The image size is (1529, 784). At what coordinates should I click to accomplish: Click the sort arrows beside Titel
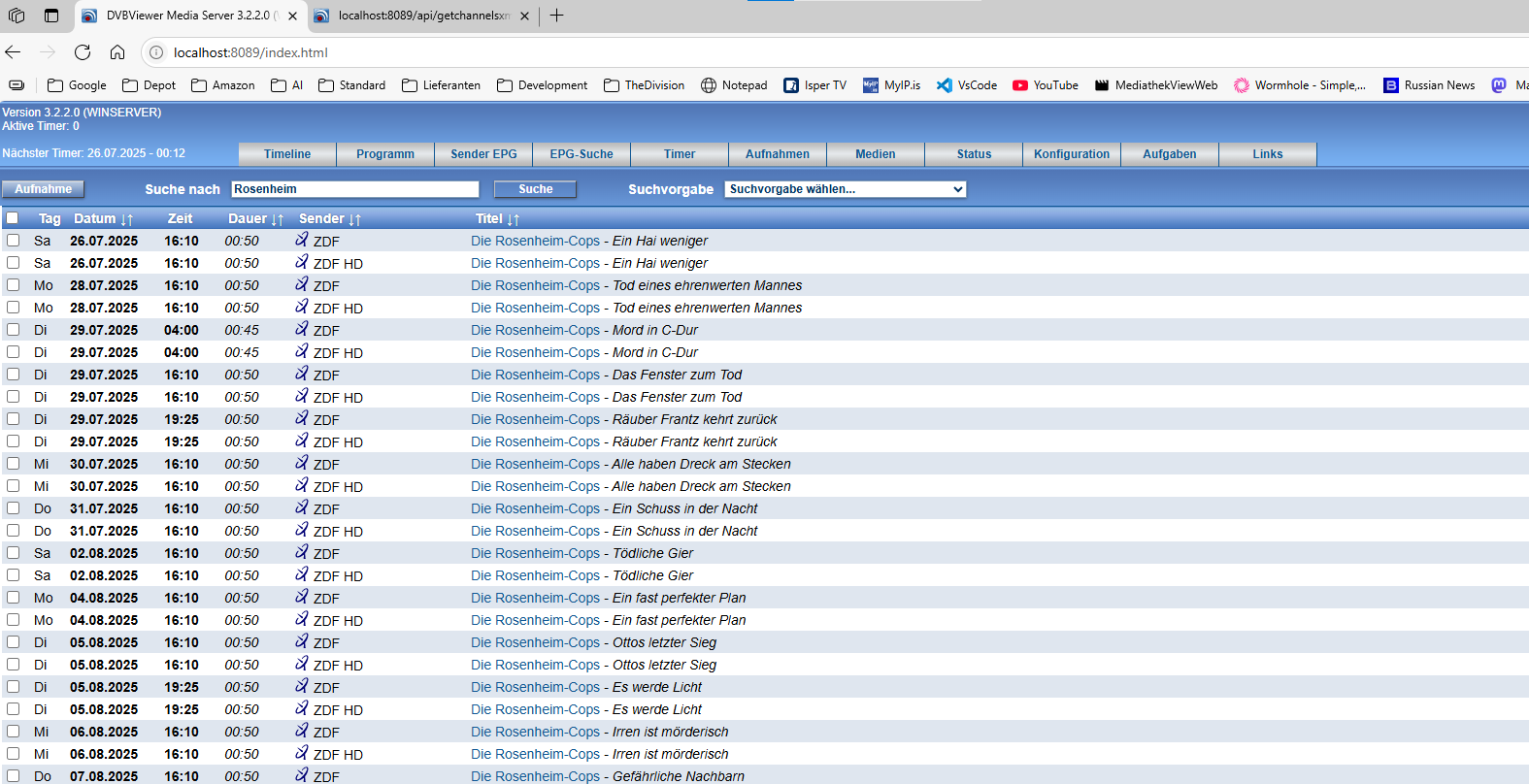coord(513,220)
